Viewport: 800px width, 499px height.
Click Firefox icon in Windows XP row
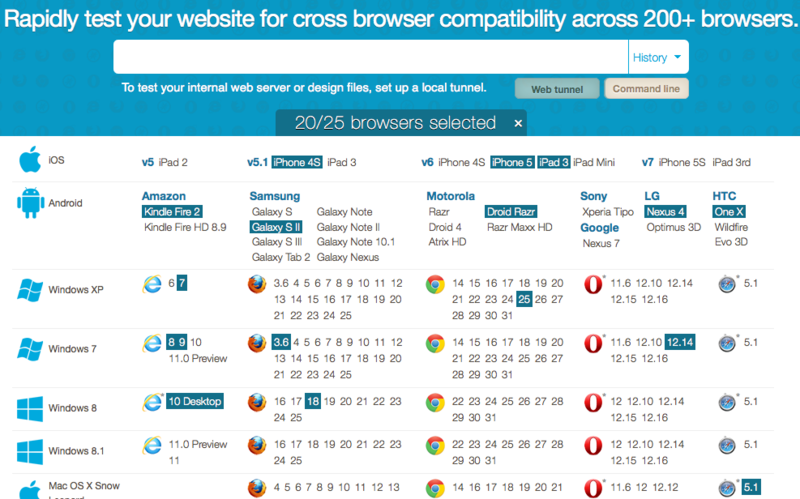tap(257, 284)
